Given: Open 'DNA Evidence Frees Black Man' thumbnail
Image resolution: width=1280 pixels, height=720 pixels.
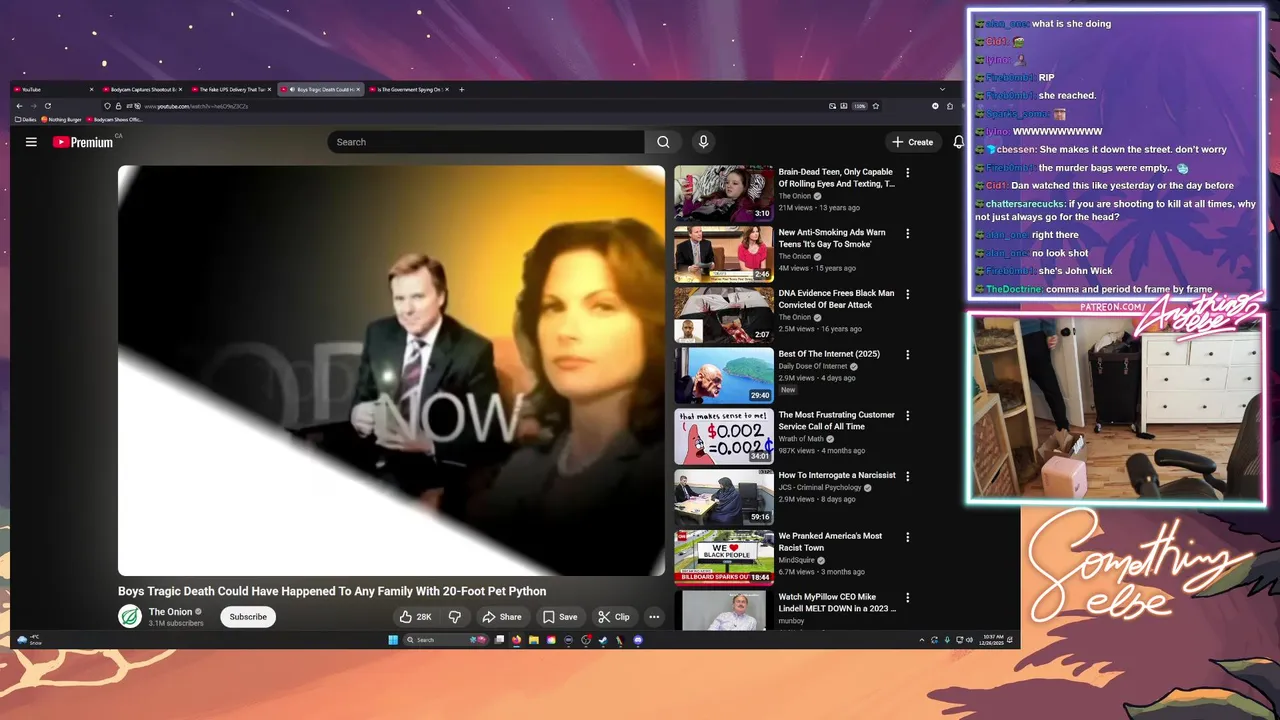Looking at the screenshot, I should click(724, 314).
